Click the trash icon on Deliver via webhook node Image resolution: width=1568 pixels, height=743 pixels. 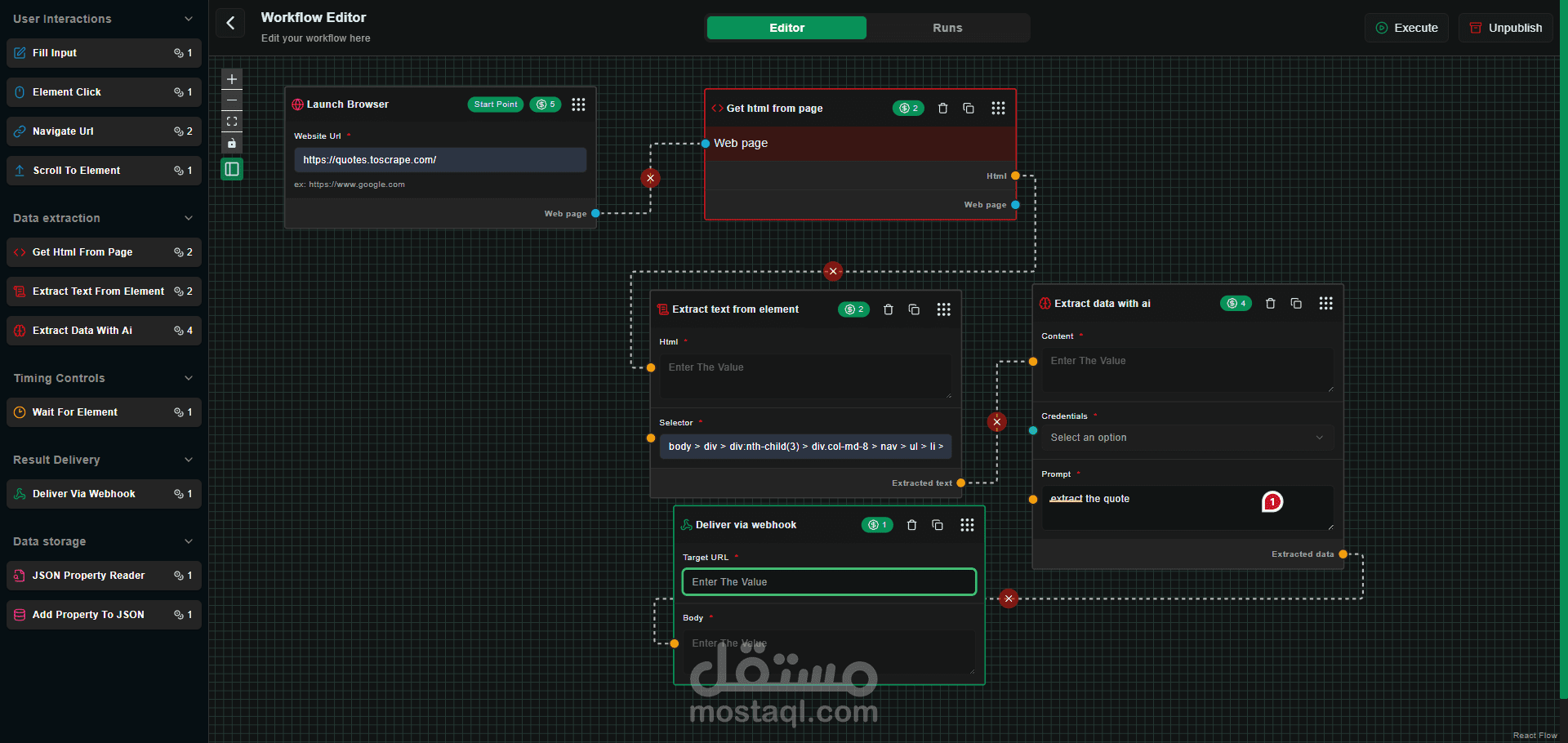[911, 525]
